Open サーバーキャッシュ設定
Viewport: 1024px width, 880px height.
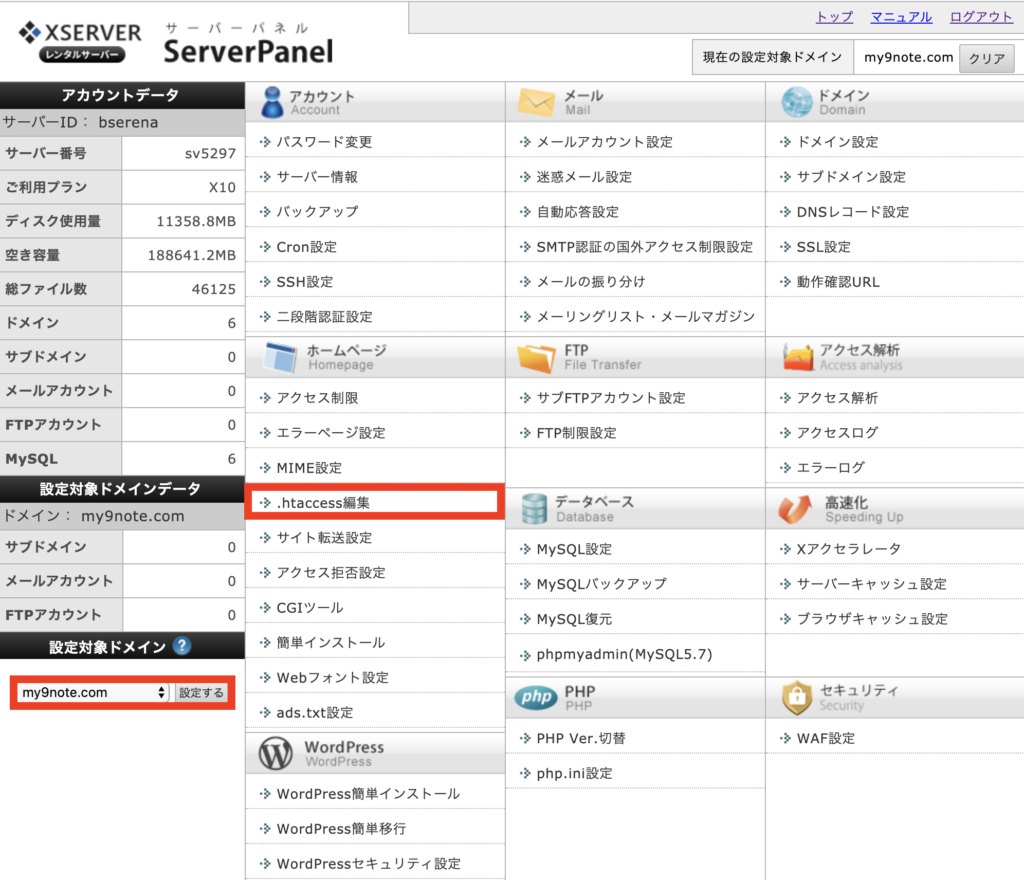872,584
